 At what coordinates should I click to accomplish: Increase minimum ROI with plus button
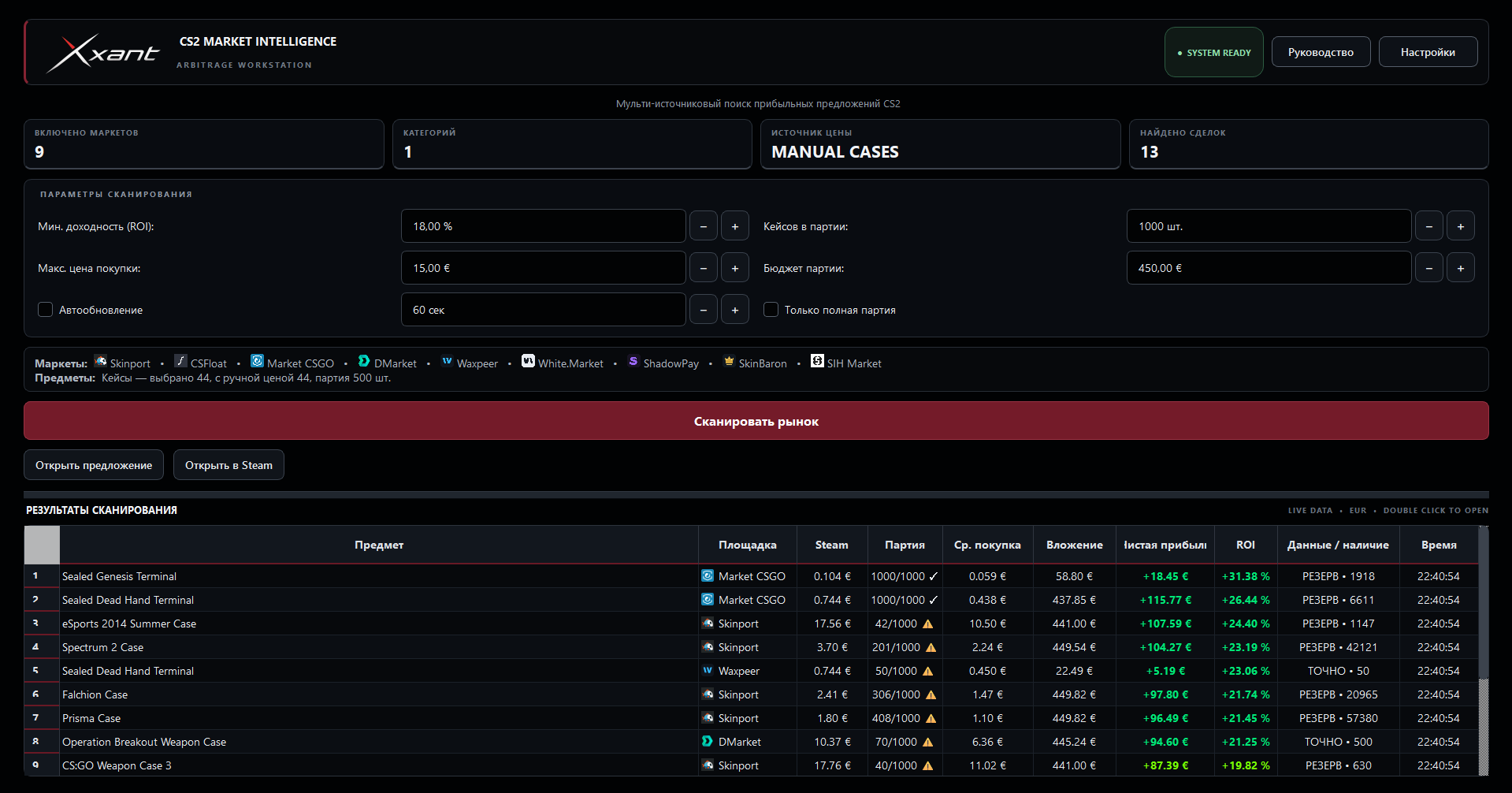(x=735, y=226)
